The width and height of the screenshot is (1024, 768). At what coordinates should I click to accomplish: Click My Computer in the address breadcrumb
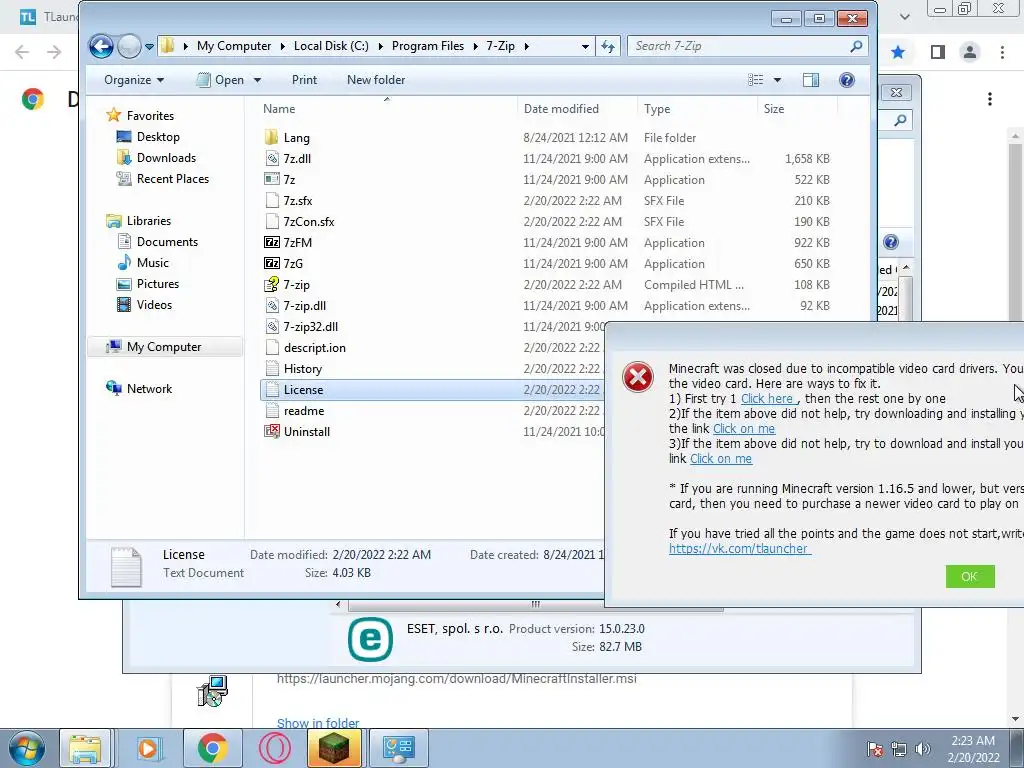pyautogui.click(x=234, y=46)
